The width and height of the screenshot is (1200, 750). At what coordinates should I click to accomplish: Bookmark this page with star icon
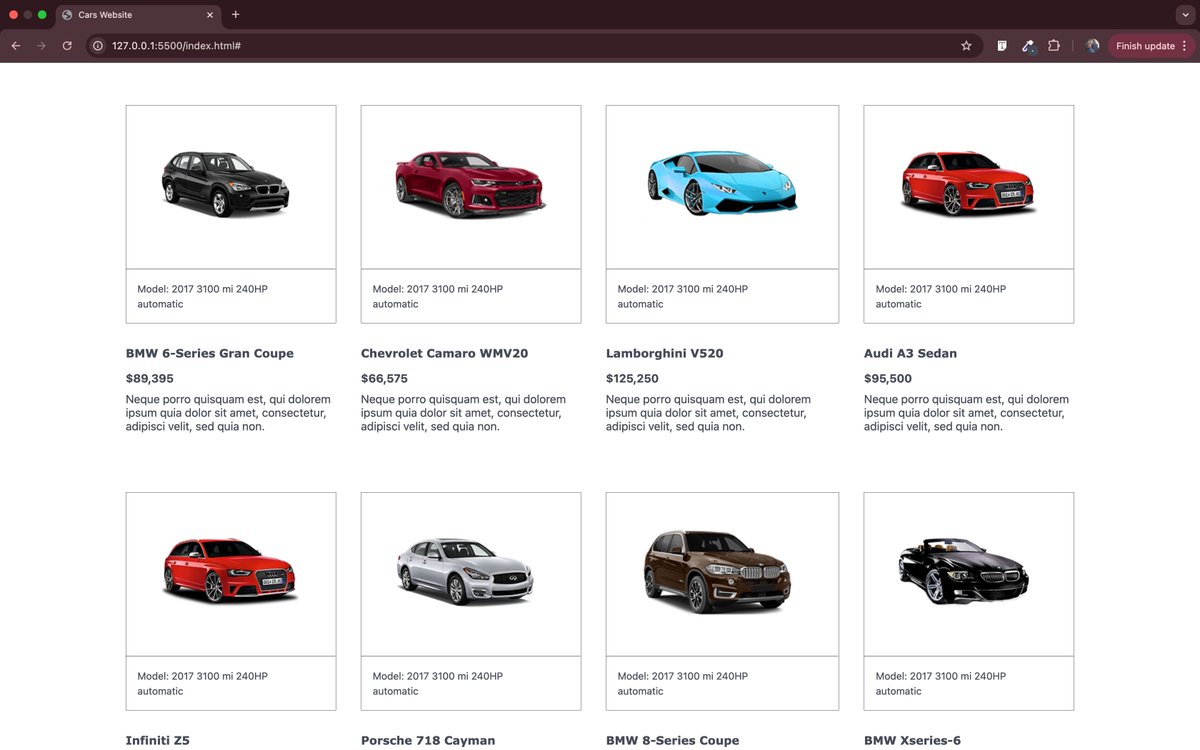point(966,46)
